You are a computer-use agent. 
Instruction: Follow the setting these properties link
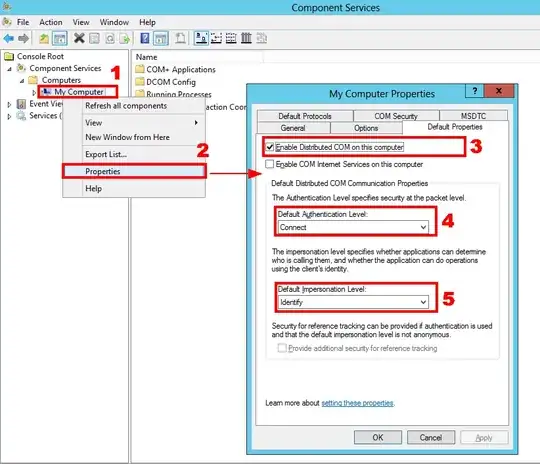357,403
